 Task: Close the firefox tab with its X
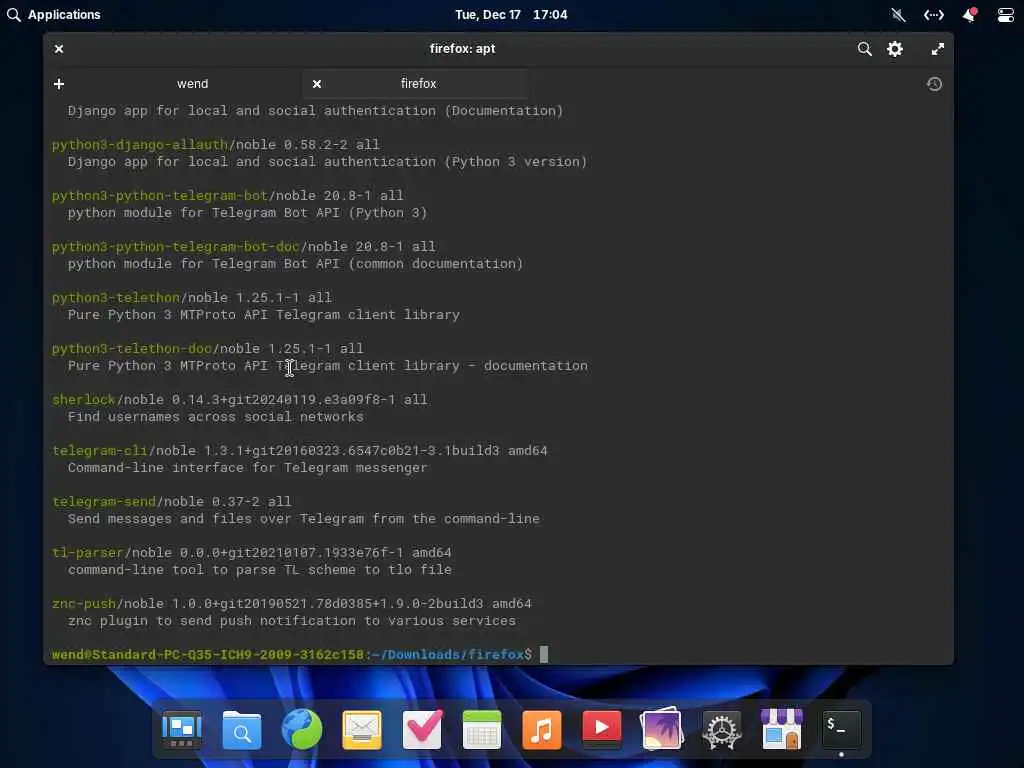(x=317, y=84)
